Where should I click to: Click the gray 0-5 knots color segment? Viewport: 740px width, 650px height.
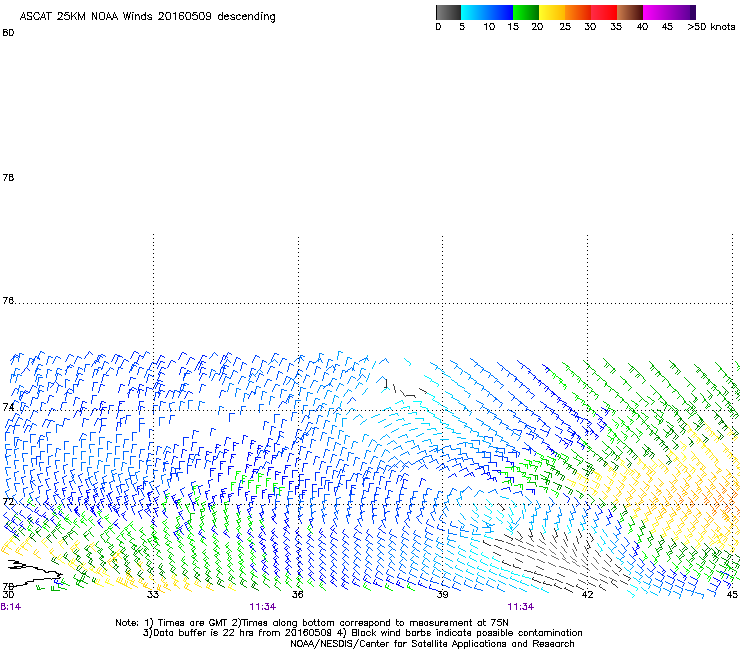coord(448,12)
